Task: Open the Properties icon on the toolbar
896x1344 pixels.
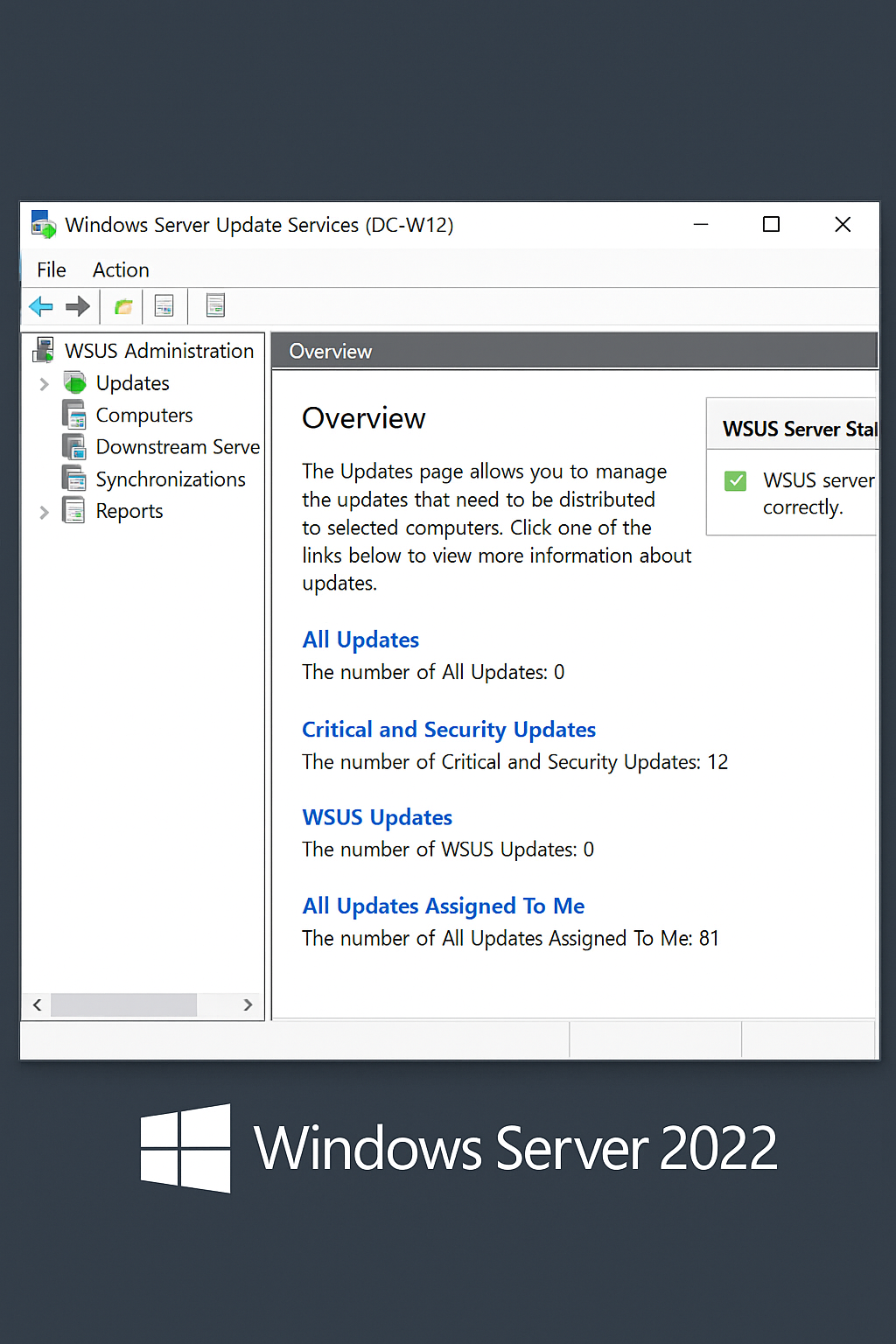Action: [x=164, y=306]
